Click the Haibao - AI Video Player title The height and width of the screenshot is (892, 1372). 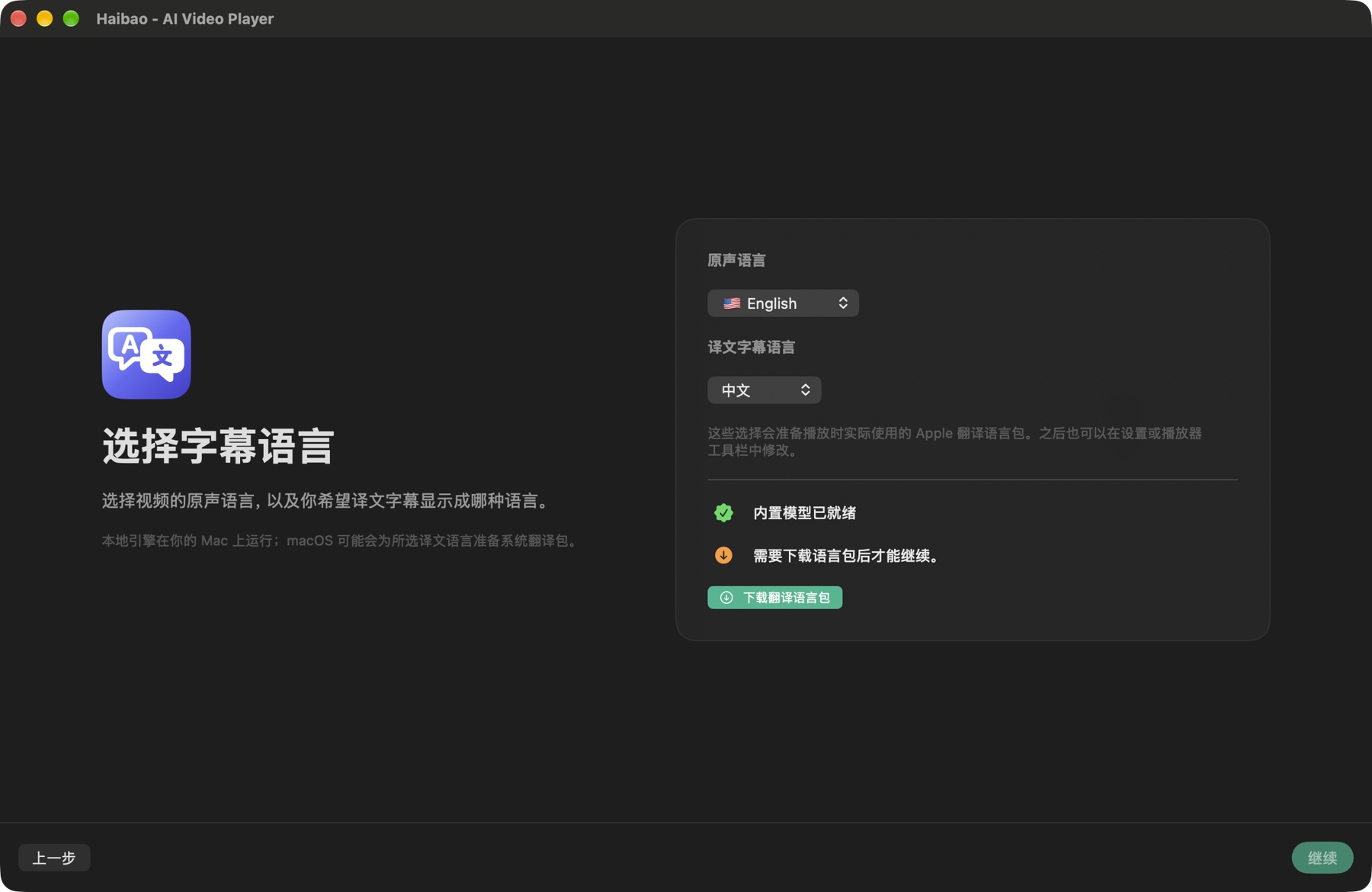[184, 19]
